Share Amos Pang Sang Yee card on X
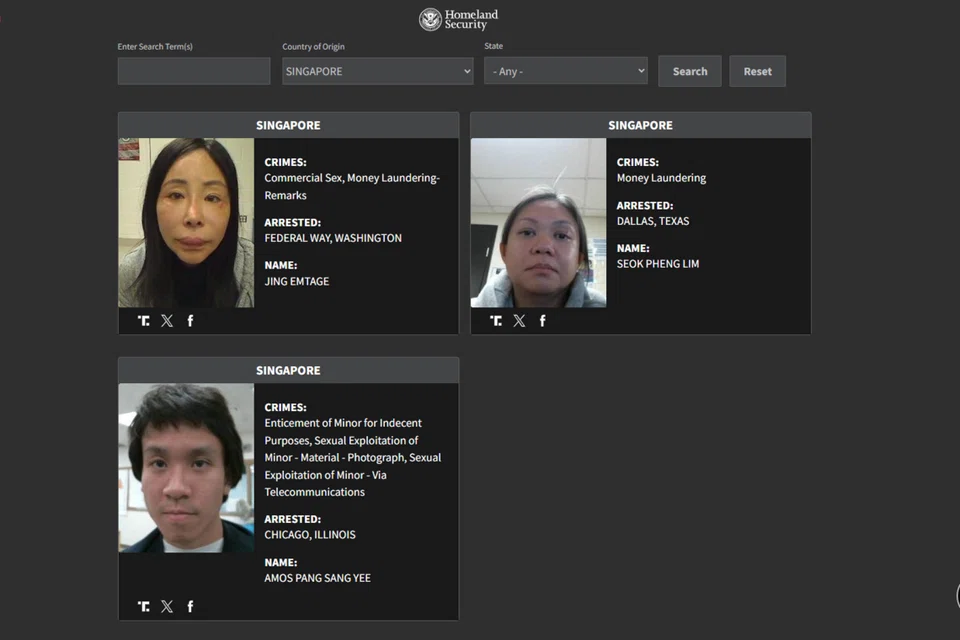 click(167, 606)
